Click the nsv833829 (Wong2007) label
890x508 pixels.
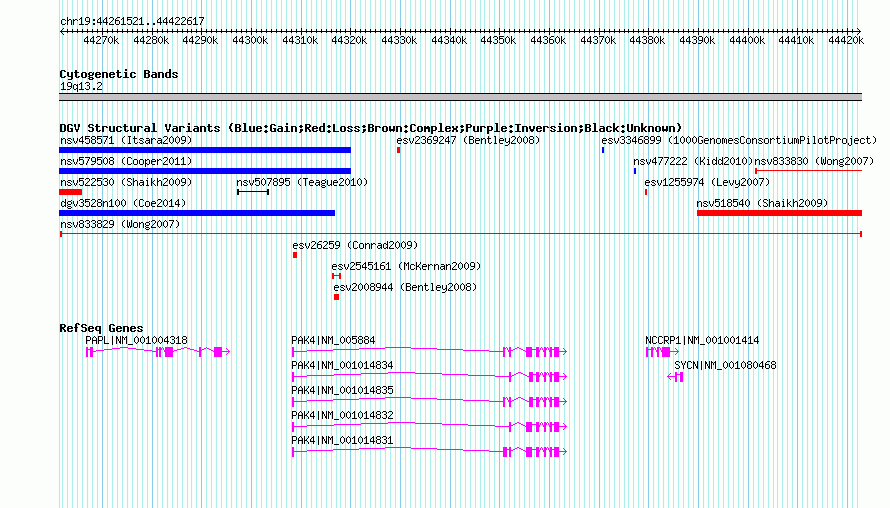click(120, 224)
